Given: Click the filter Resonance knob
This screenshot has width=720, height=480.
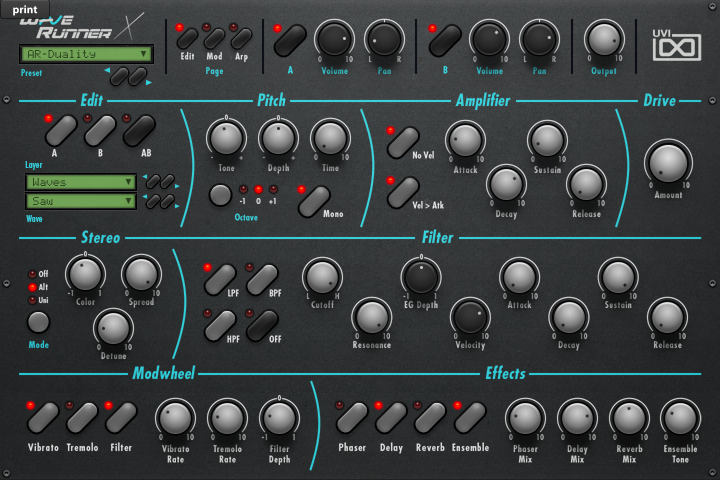Looking at the screenshot, I should [371, 317].
